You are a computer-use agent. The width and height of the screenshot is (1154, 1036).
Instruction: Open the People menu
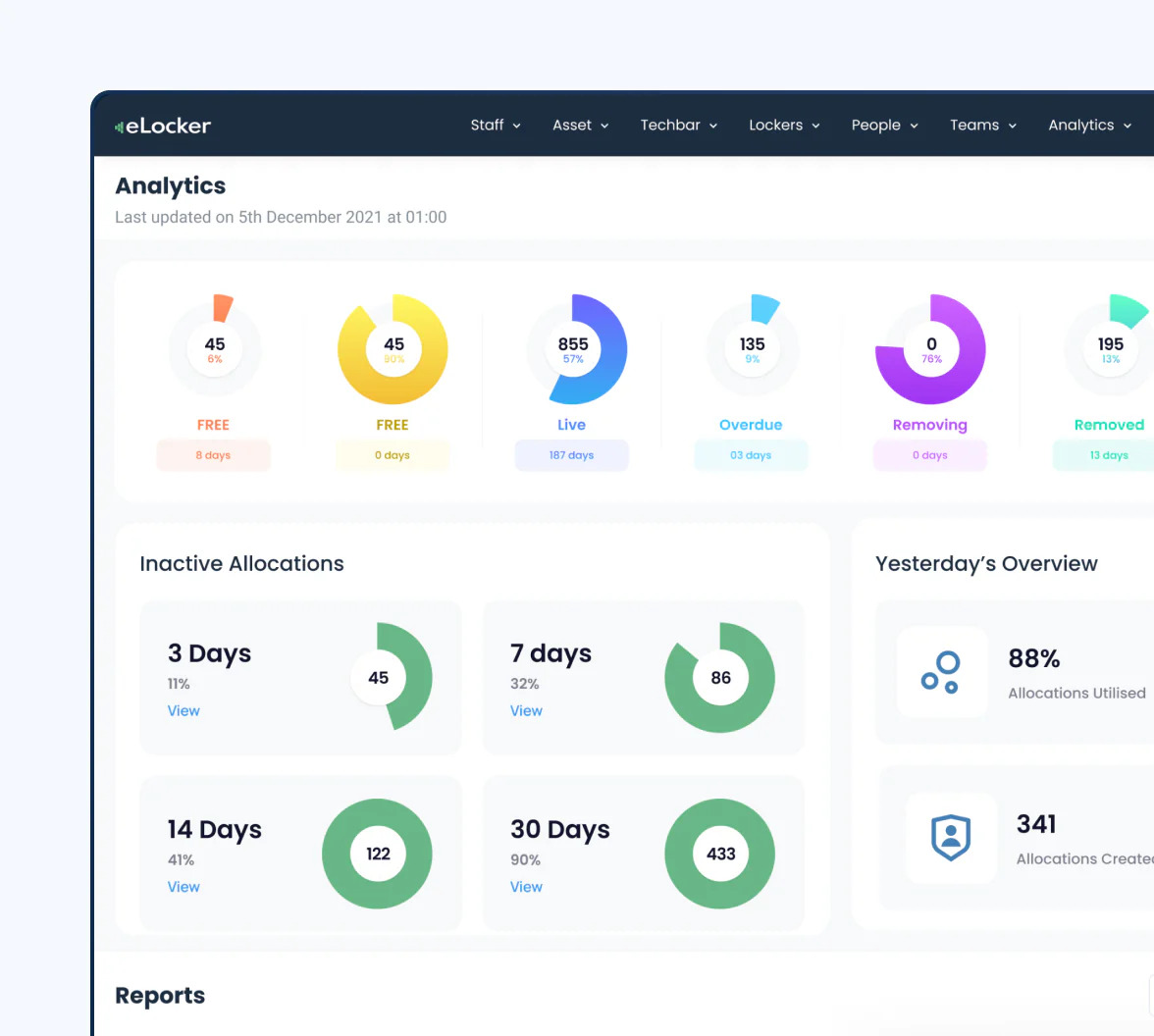885,126
